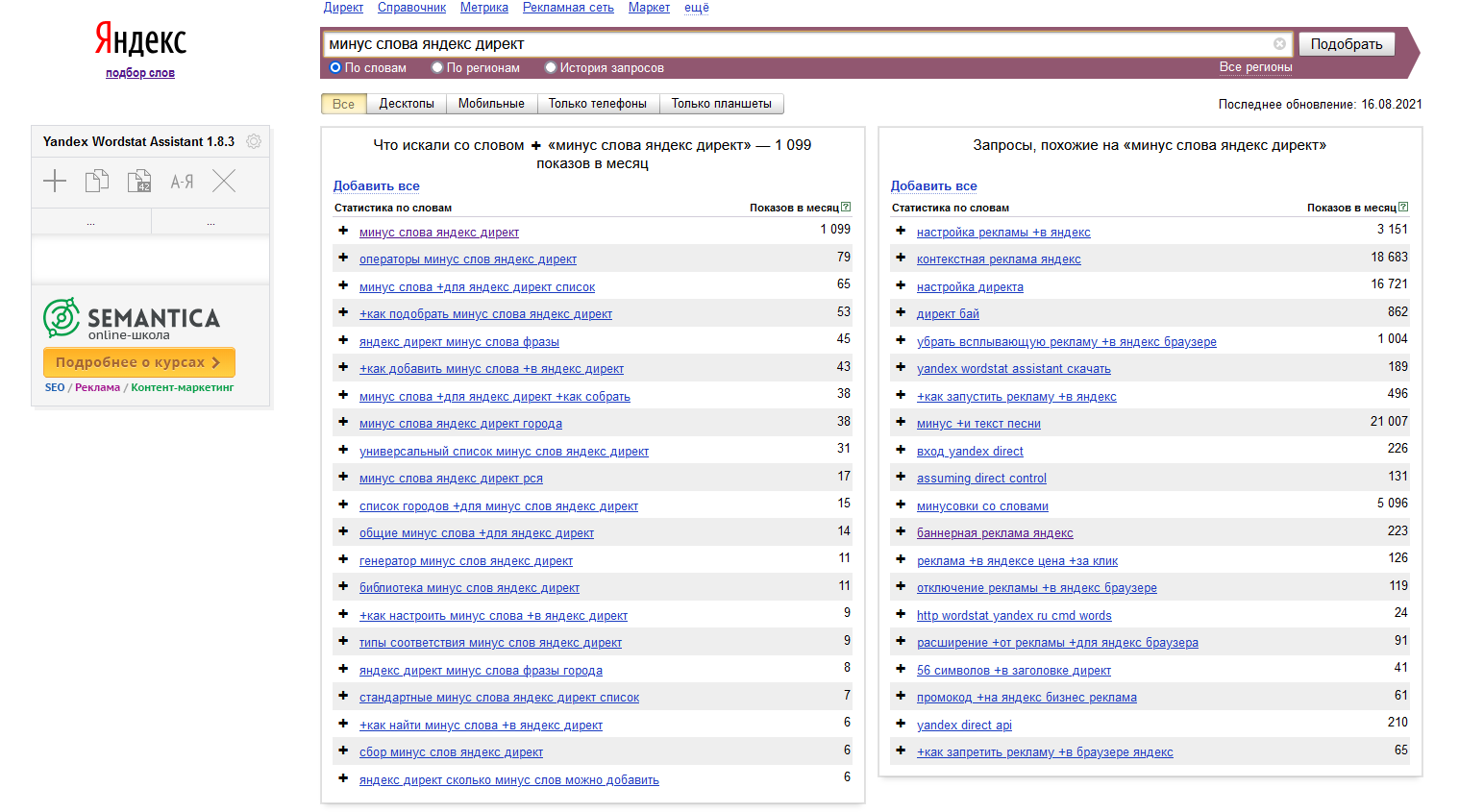This screenshot has width=1484, height=812.
Task: Add phrase 'яндекс директ минус слова фразы'
Action: pos(343,340)
